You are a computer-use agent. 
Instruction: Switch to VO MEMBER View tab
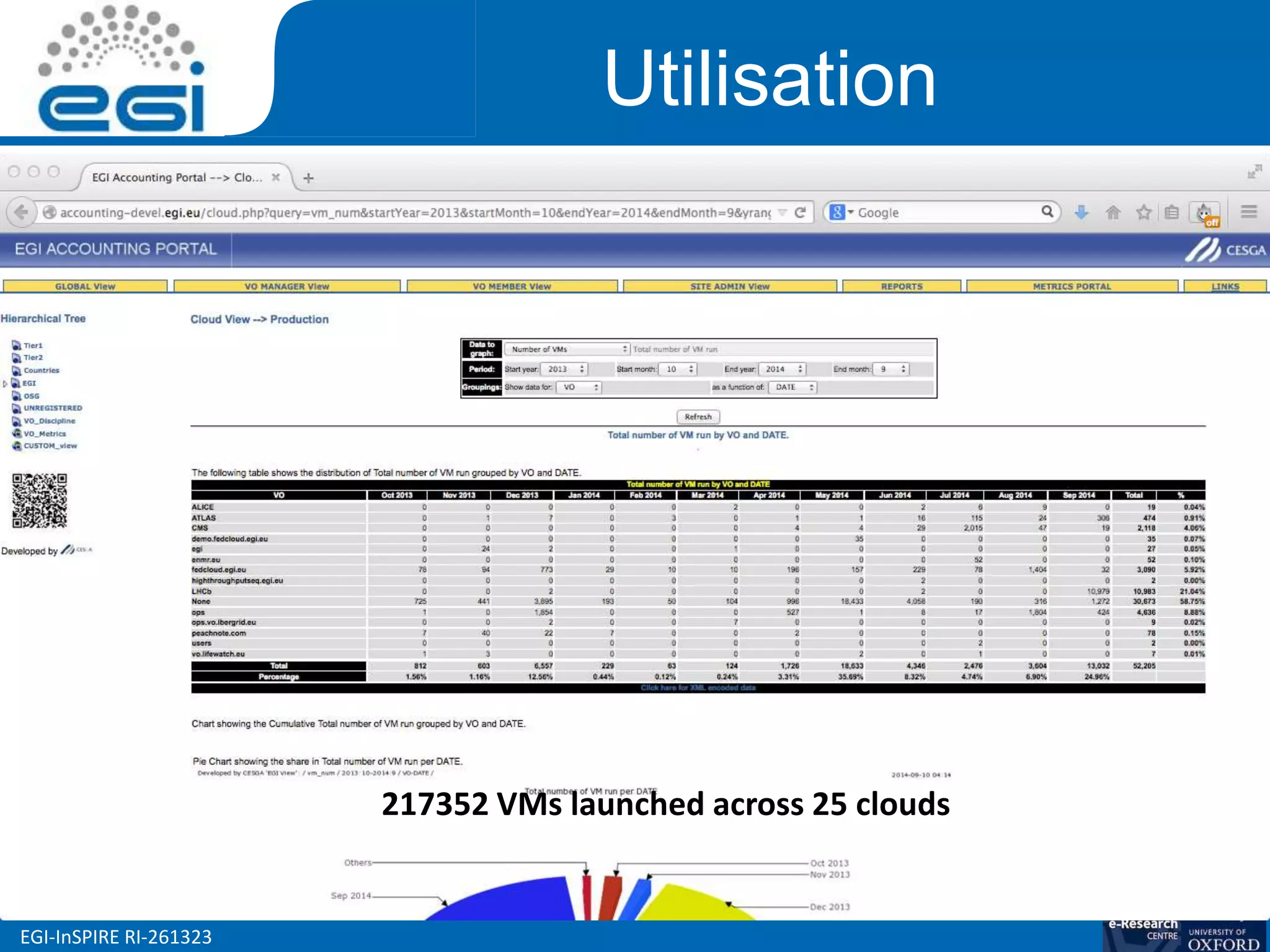(x=512, y=286)
